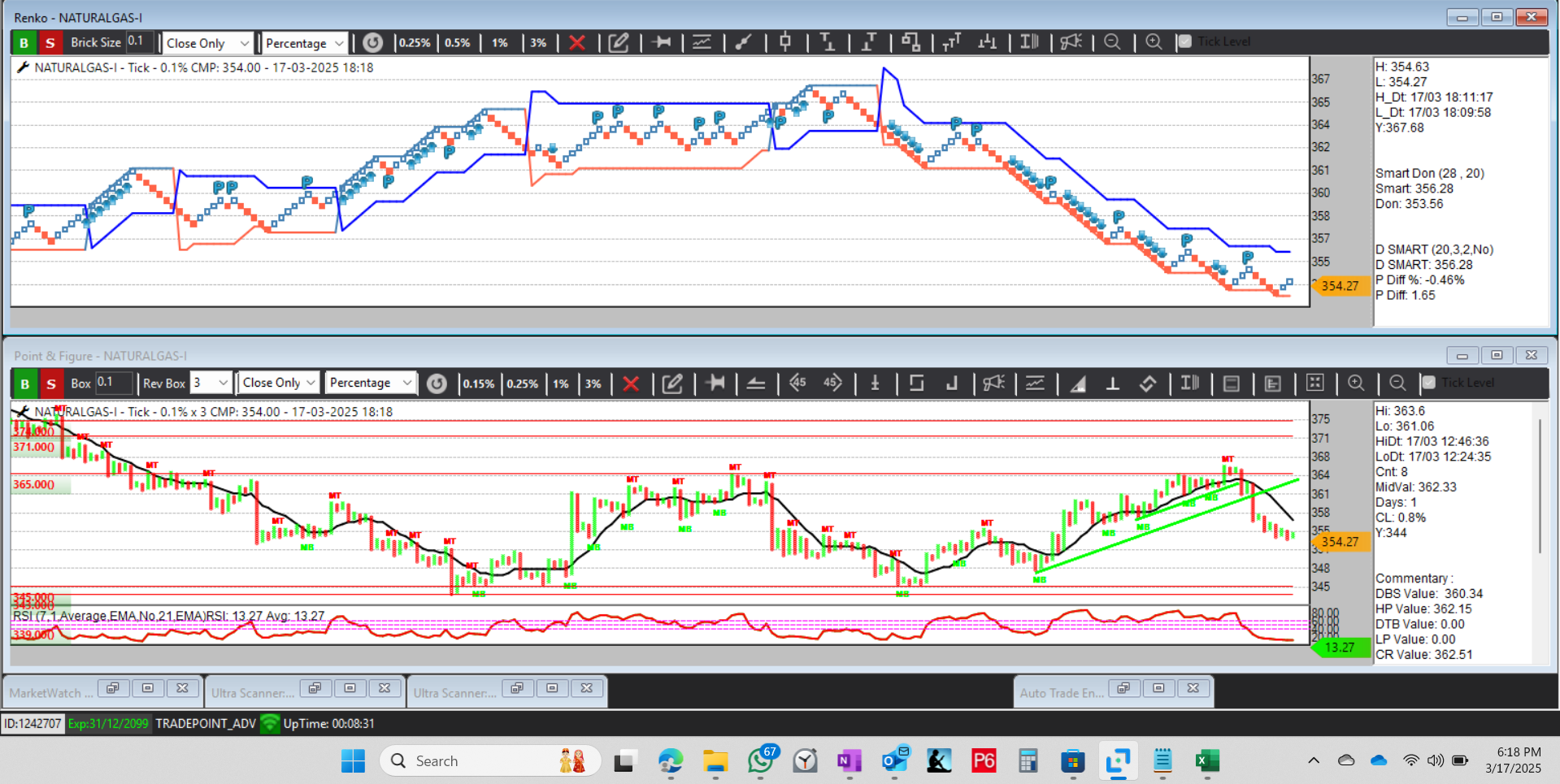Viewport: 1560px width, 784px height.
Task: Select the trend line tool in Renko toolbar
Action: tap(743, 42)
